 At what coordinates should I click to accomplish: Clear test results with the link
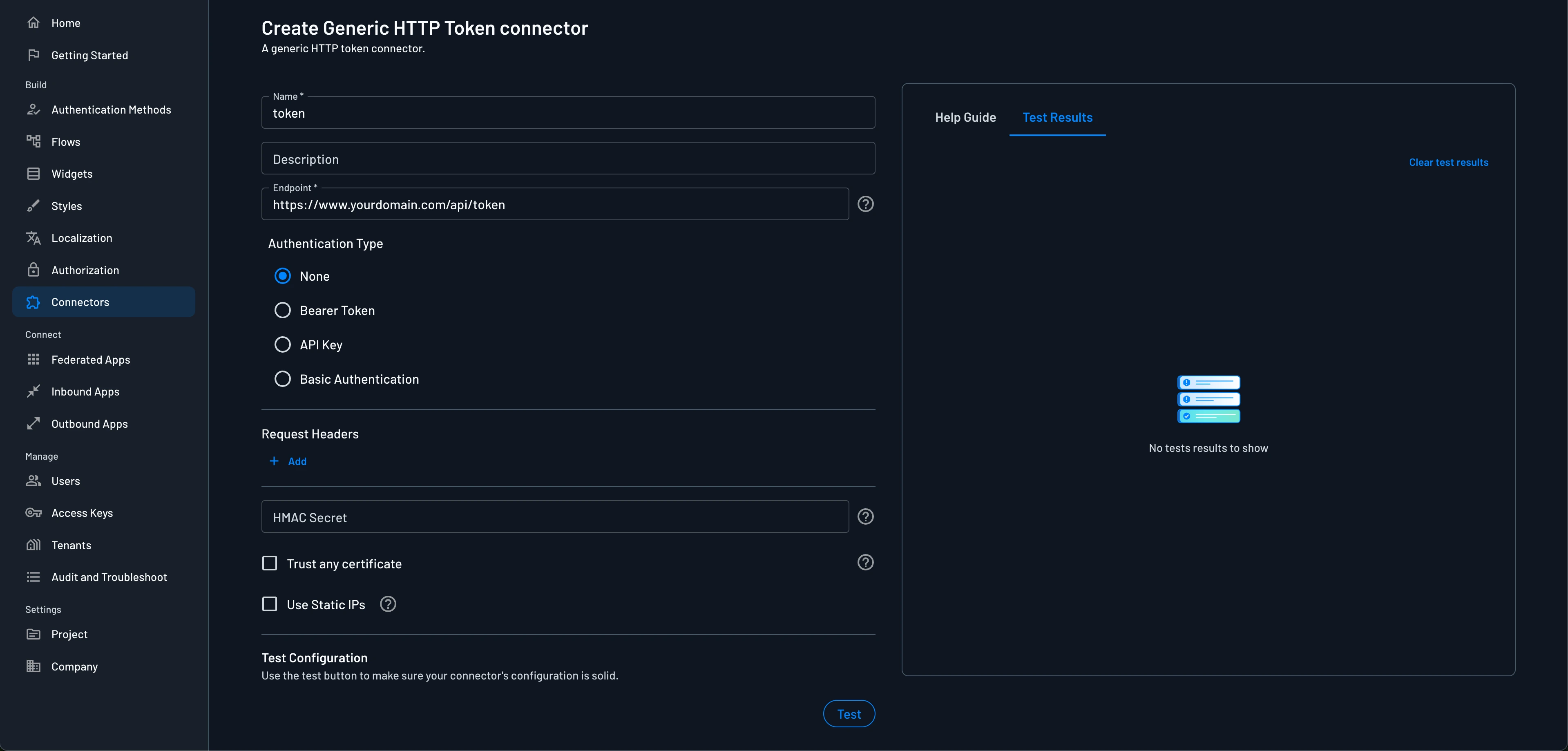click(1448, 162)
